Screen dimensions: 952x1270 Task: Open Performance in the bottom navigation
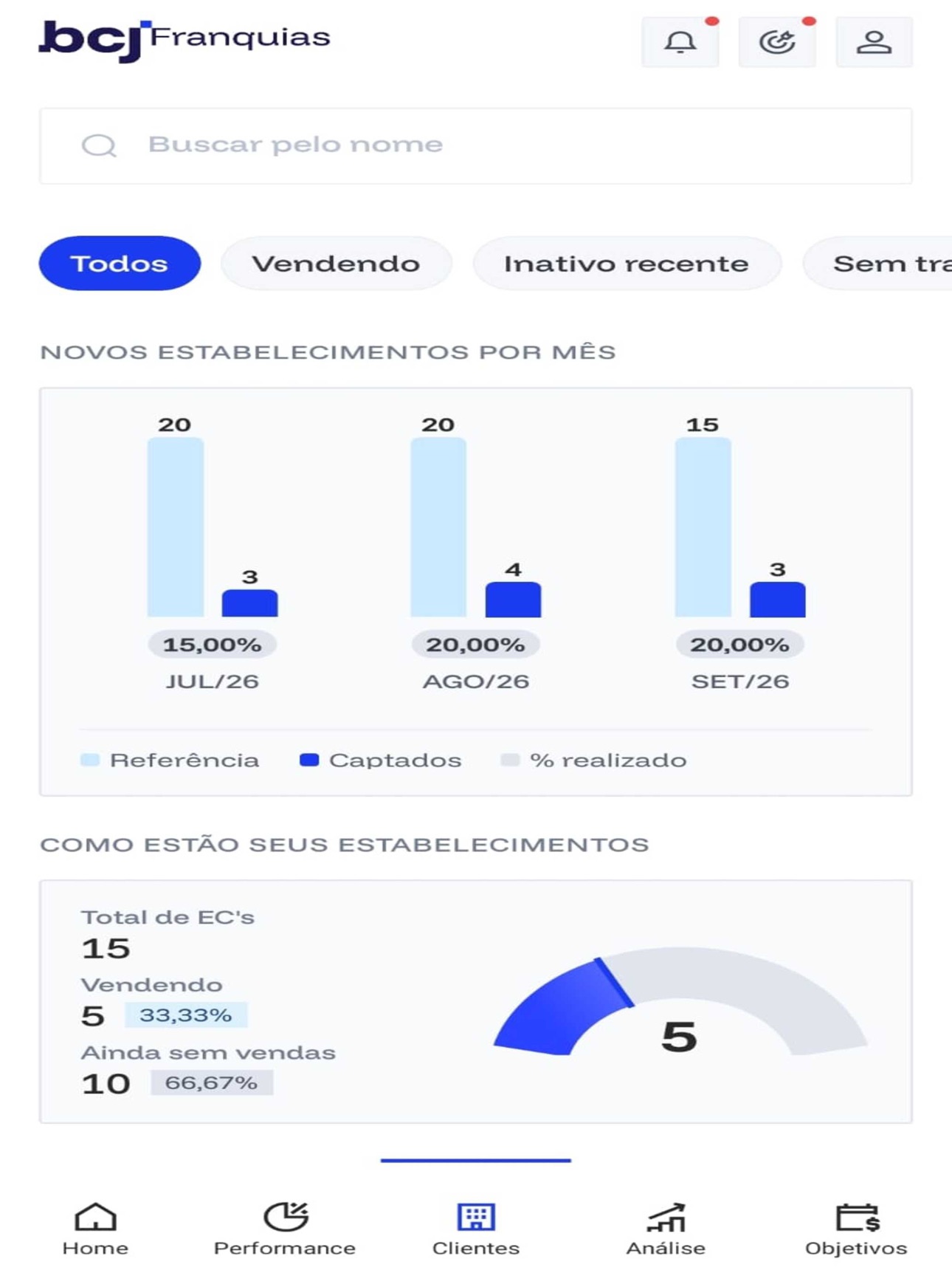click(x=285, y=1229)
